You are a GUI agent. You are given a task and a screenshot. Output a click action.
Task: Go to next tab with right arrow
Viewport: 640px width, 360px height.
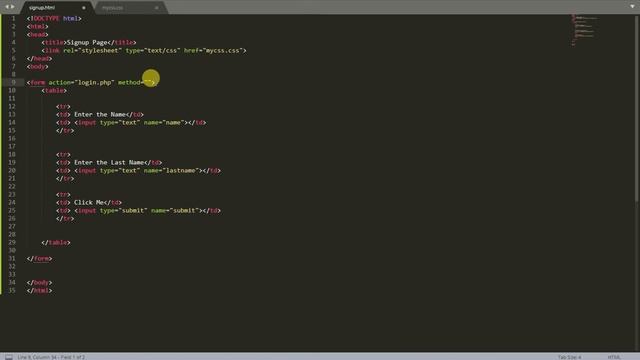(x=12, y=7)
